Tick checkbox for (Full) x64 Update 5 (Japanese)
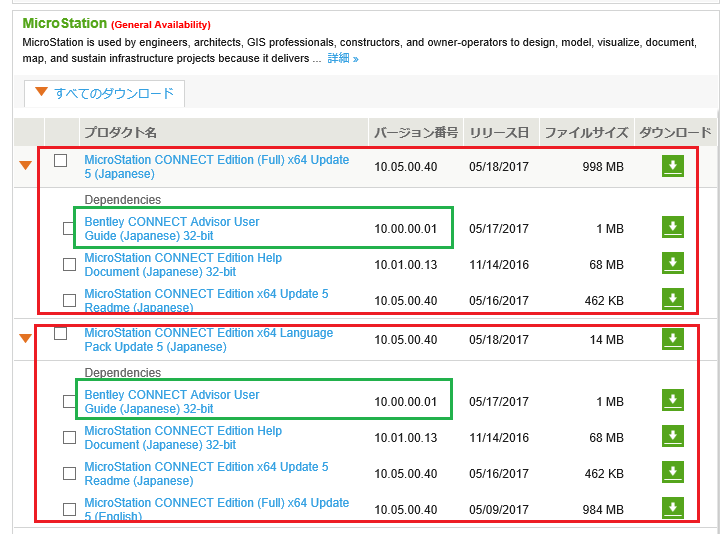 [x=61, y=160]
